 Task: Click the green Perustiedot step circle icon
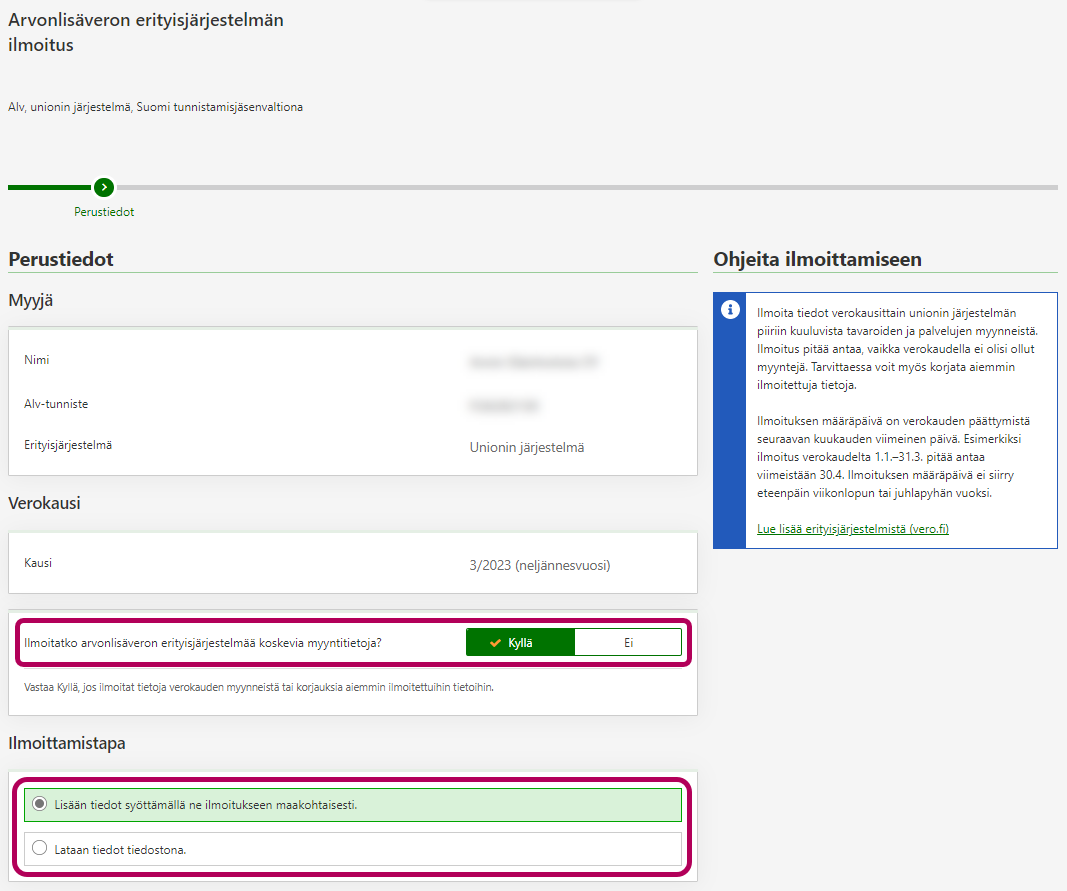103,187
